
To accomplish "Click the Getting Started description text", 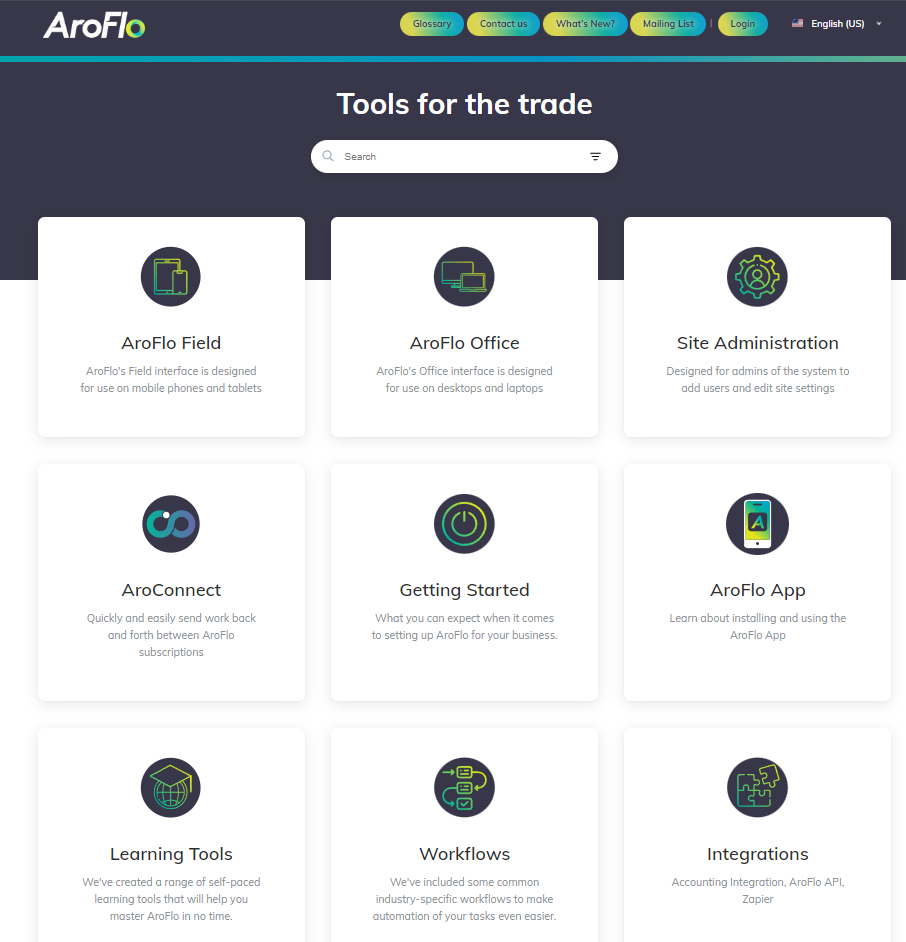I will [x=464, y=627].
